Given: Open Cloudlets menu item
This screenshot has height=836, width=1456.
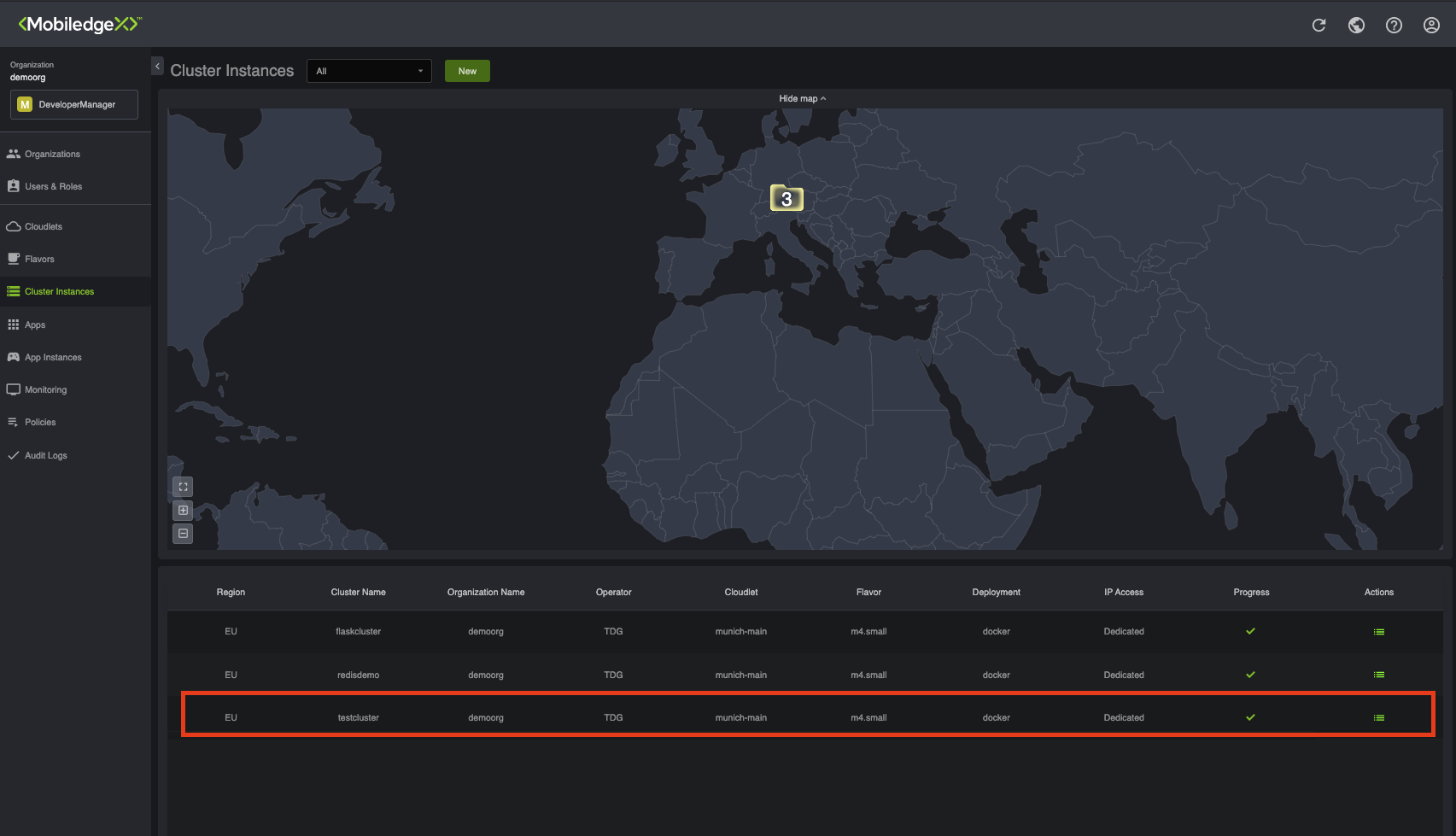Looking at the screenshot, I should [44, 226].
